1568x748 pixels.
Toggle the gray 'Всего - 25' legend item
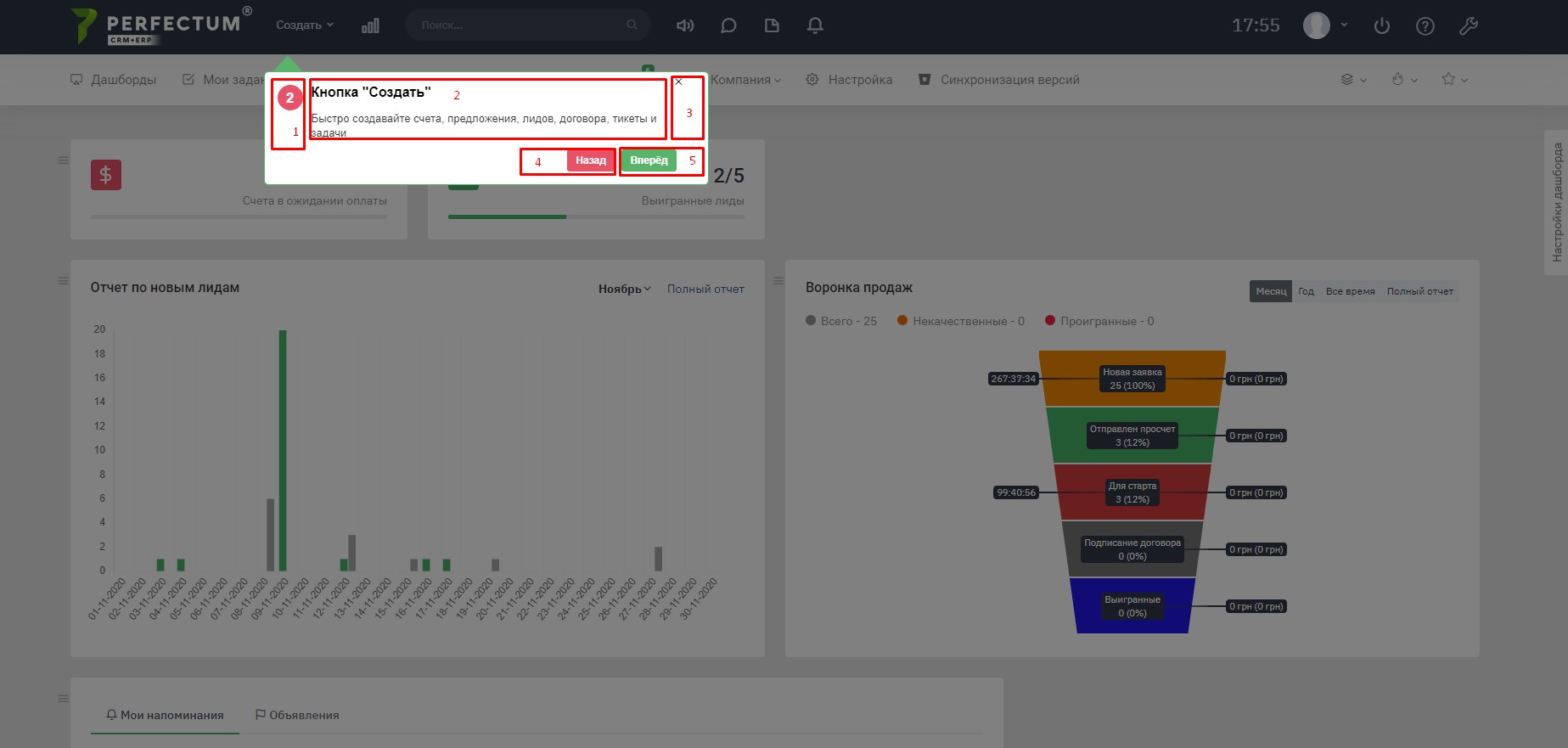(x=841, y=321)
